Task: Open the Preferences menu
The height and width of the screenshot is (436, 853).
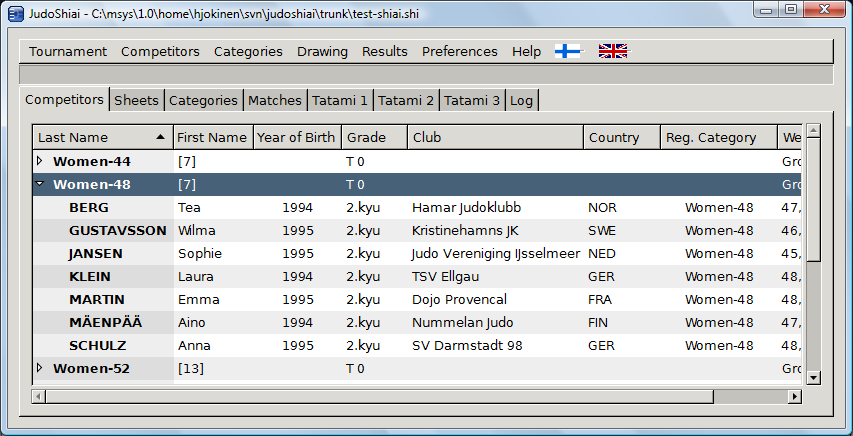Action: point(459,51)
